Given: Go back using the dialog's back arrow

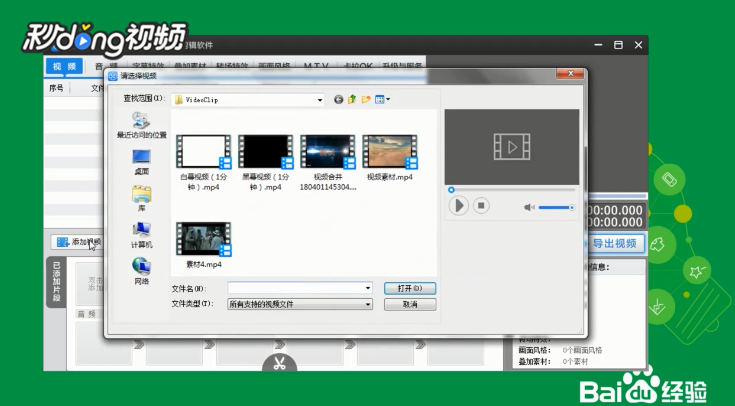Looking at the screenshot, I should pos(338,99).
